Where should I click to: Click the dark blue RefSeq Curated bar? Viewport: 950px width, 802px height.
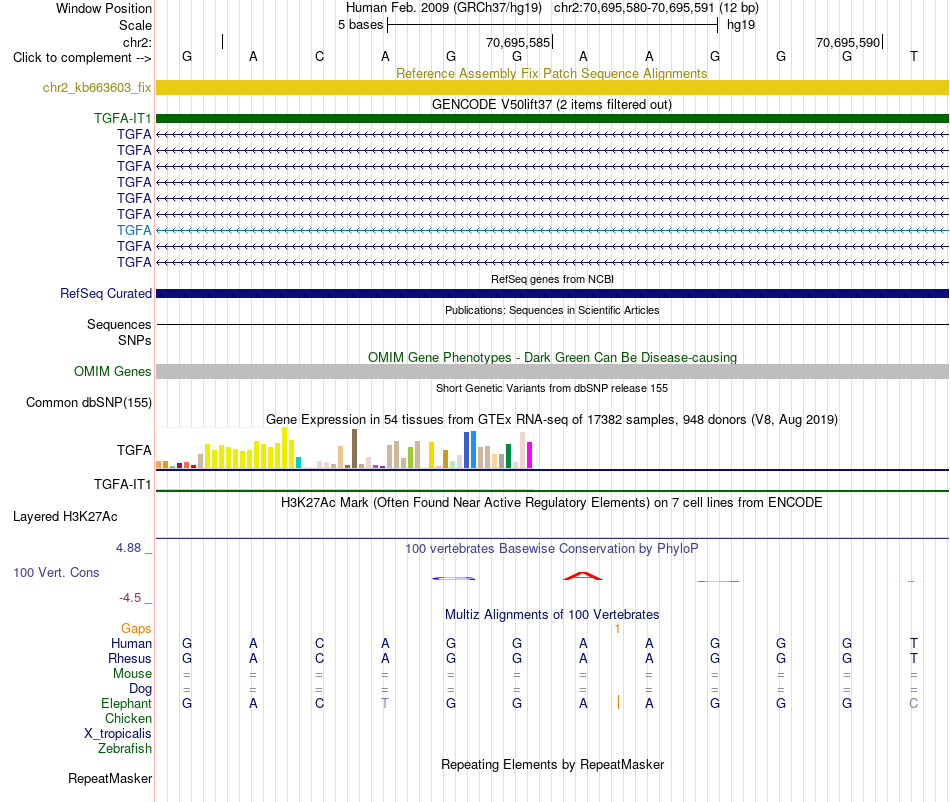tap(552, 293)
